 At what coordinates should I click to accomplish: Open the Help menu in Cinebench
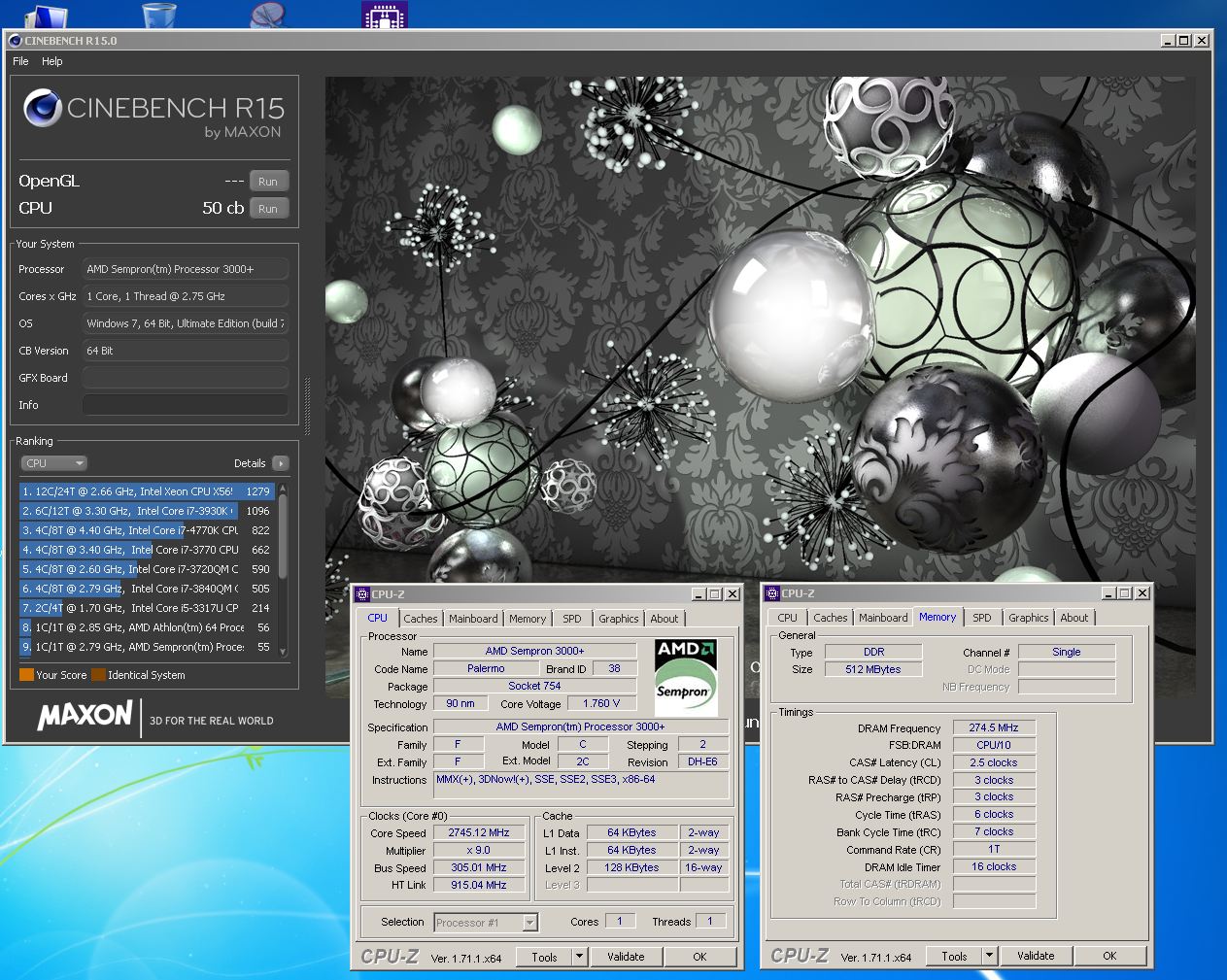tap(51, 61)
